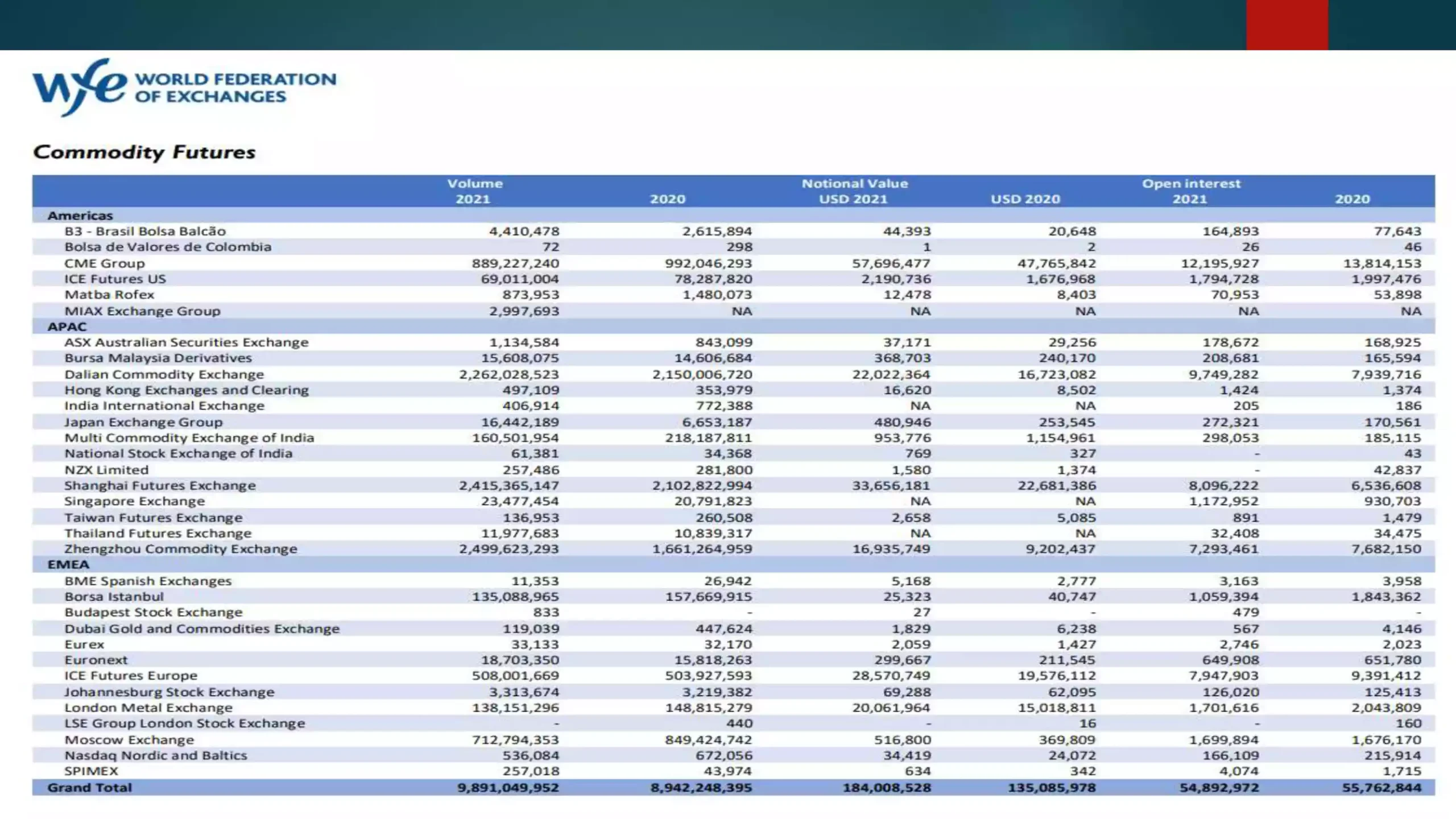
Task: Select Hong Kong Exchanges and Clearing label
Action: [187, 390]
